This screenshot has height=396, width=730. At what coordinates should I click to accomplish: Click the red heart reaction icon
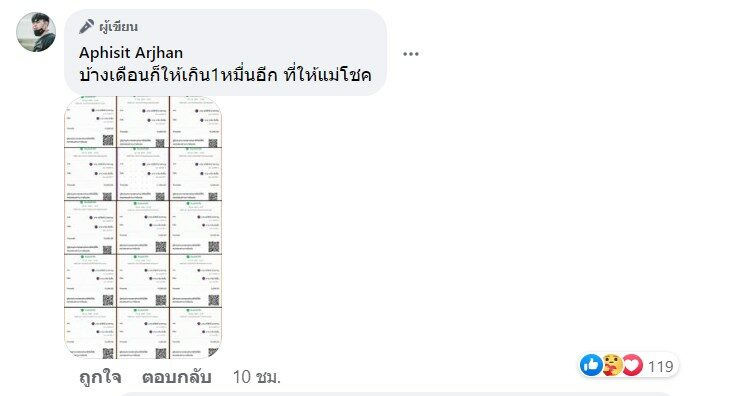click(632, 365)
